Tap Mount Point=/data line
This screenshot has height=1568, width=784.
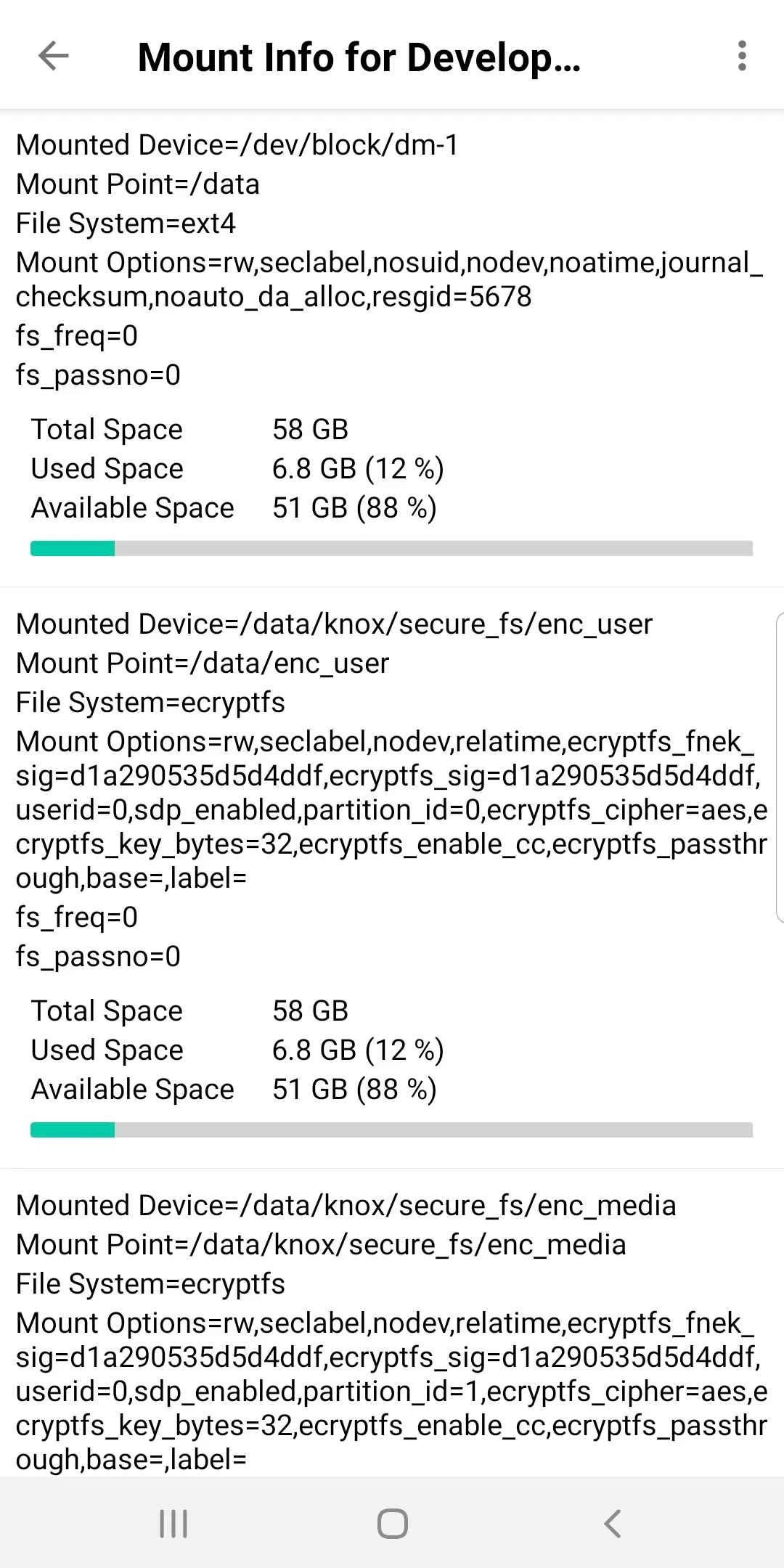coord(138,184)
